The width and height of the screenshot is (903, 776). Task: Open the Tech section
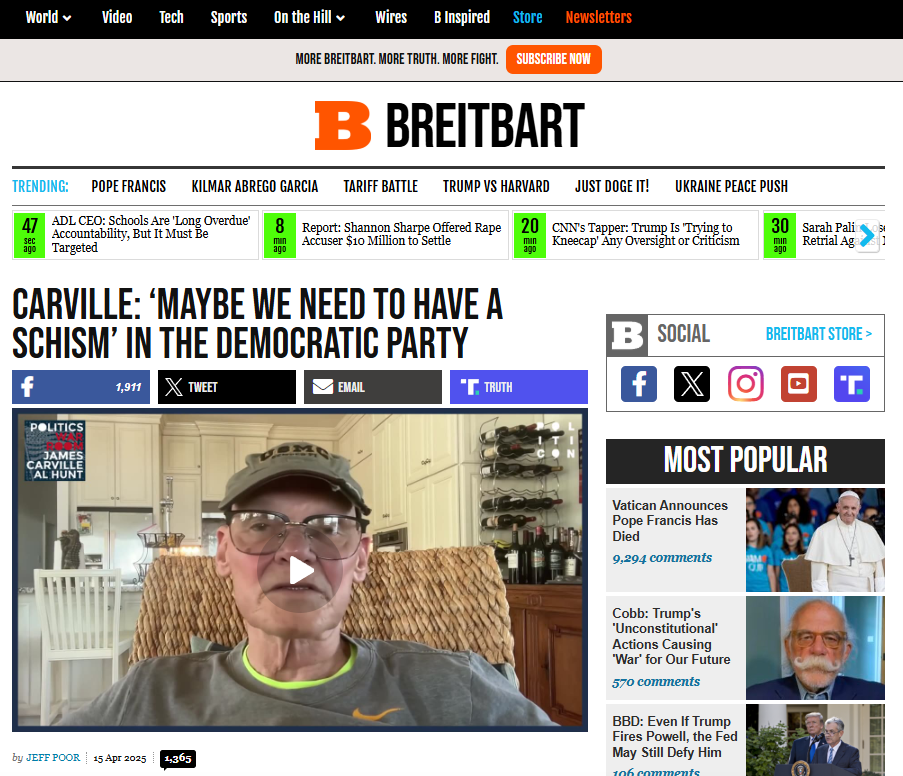[x=171, y=17]
